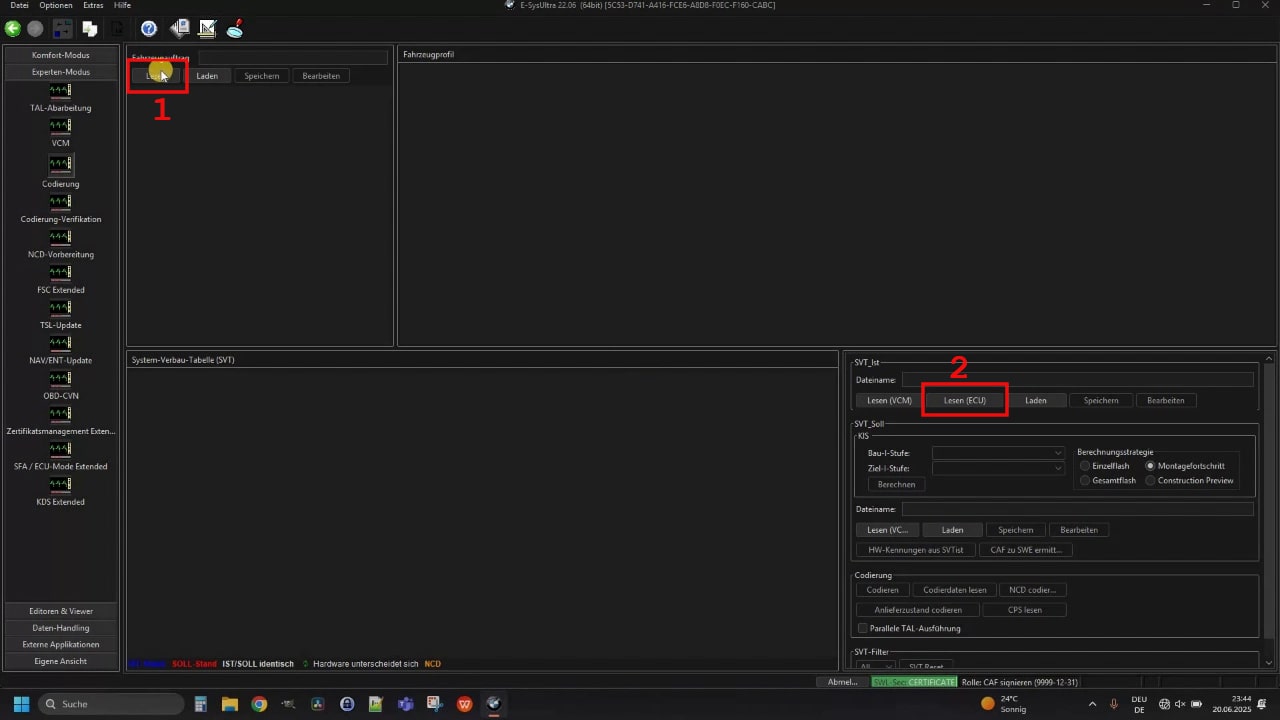Click the green back arrow toolbar icon
Image resolution: width=1280 pixels, height=720 pixels.
[x=13, y=29]
